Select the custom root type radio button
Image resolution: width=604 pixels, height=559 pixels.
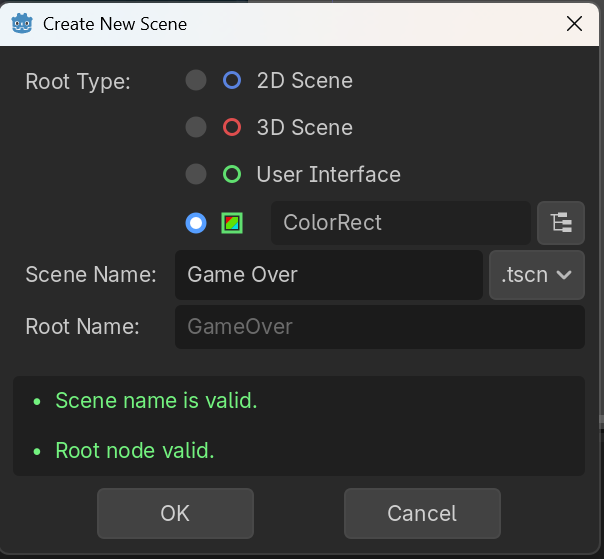pyautogui.click(x=196, y=222)
